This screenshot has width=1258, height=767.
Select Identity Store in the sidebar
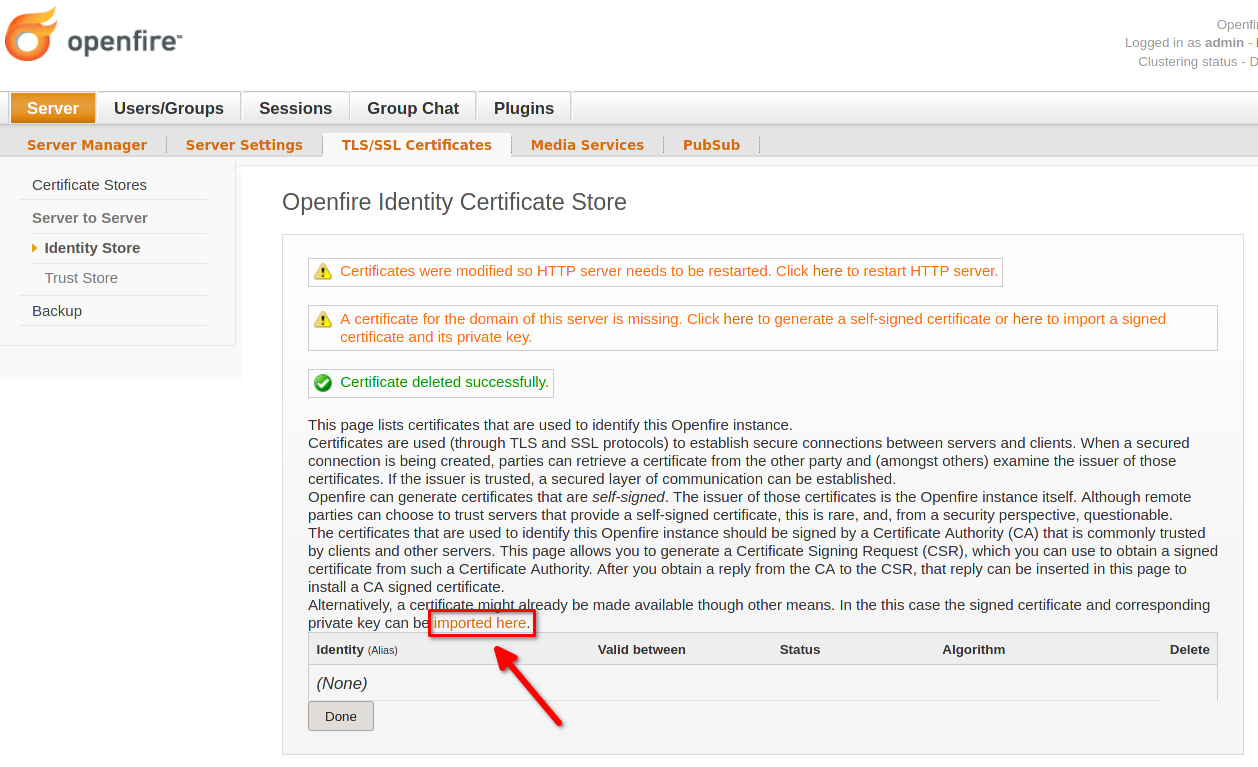[92, 248]
